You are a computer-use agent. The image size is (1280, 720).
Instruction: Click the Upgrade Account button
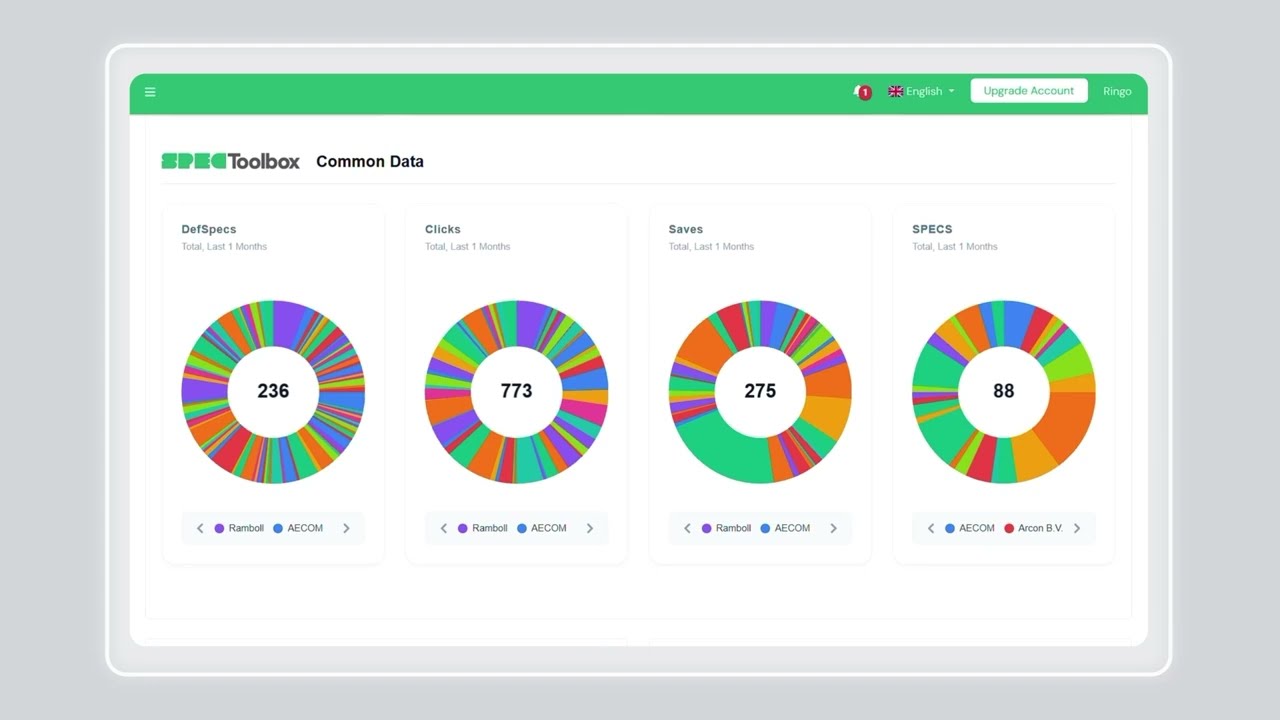[1028, 91]
